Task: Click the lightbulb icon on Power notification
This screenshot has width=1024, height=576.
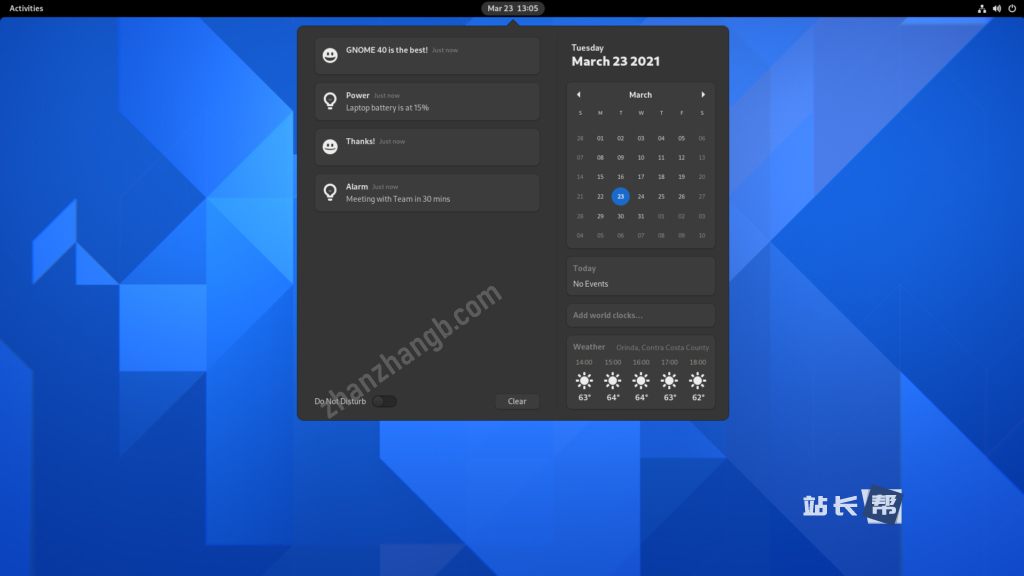Action: tap(330, 101)
